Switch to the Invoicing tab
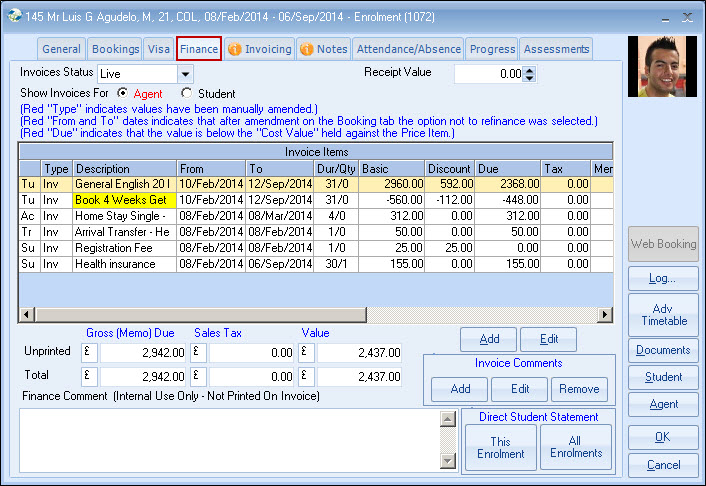This screenshot has height=486, width=706. (259, 49)
